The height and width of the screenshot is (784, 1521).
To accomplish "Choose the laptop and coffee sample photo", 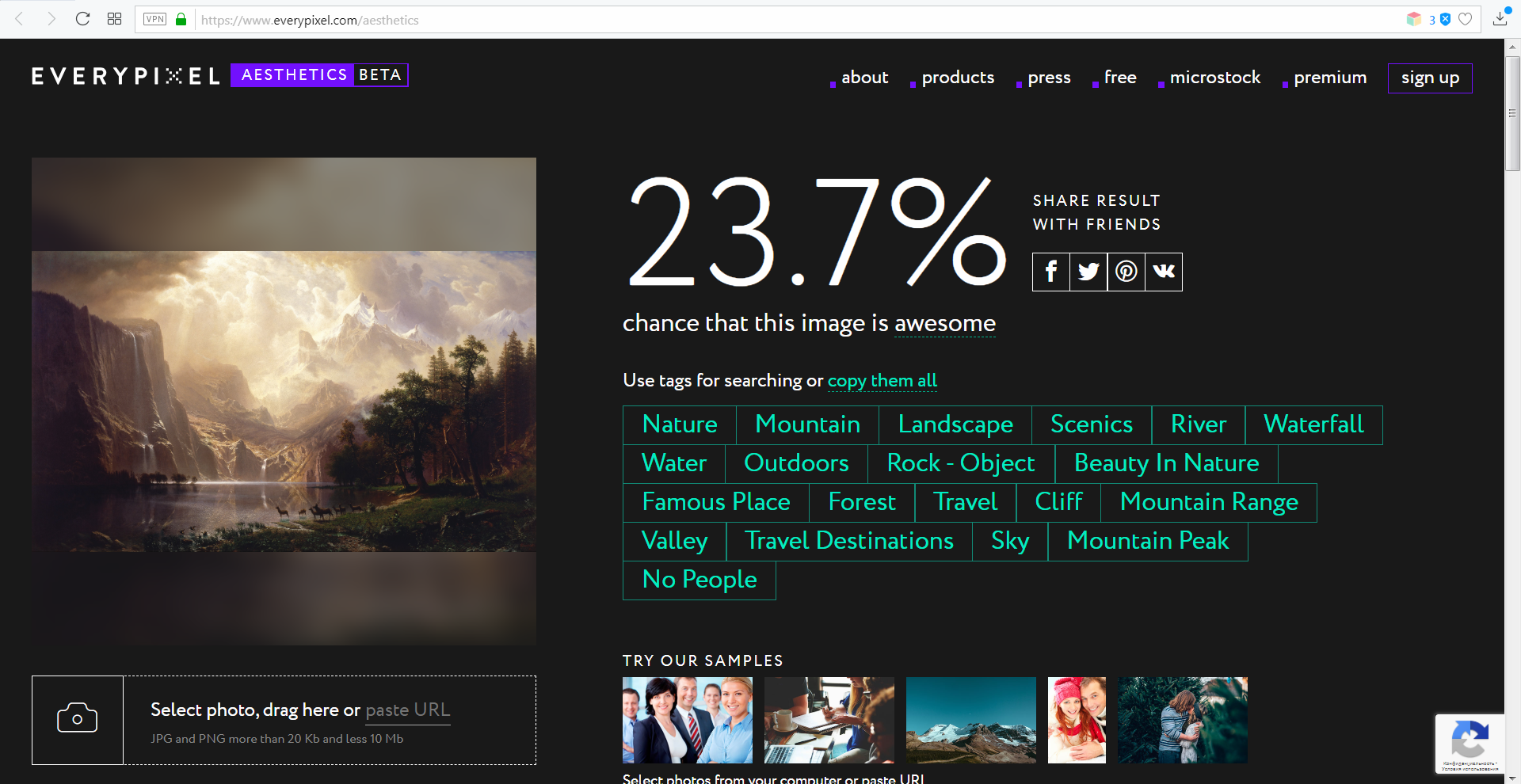I will pos(829,720).
